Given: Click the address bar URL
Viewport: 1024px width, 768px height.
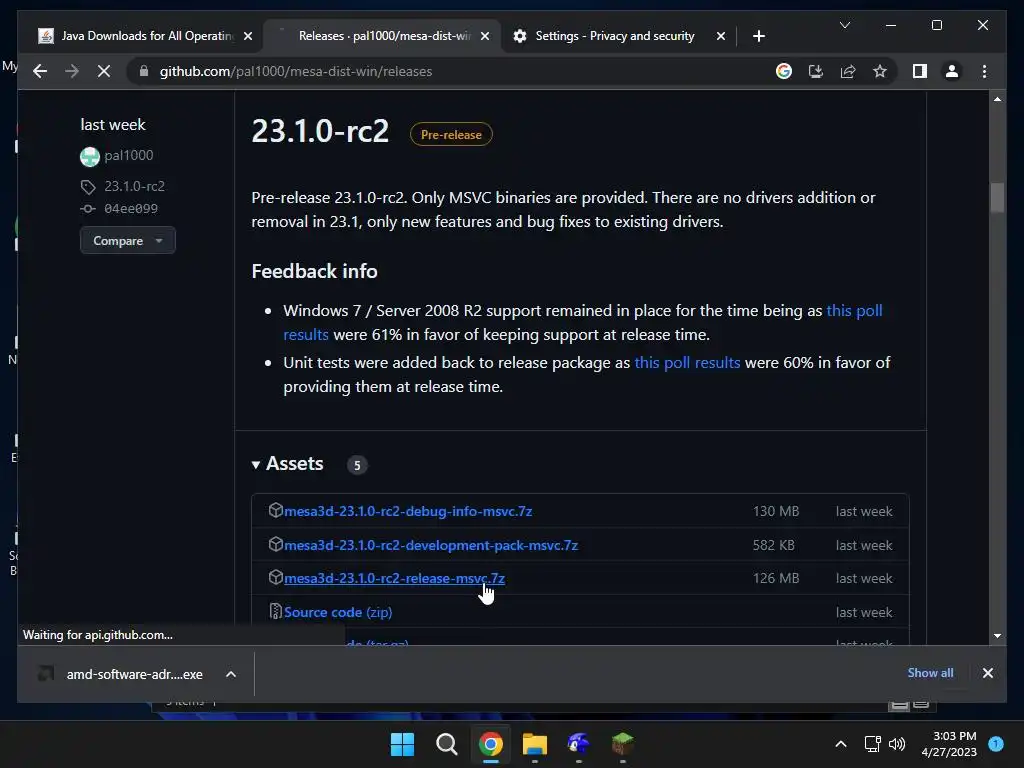Looking at the screenshot, I should (296, 71).
